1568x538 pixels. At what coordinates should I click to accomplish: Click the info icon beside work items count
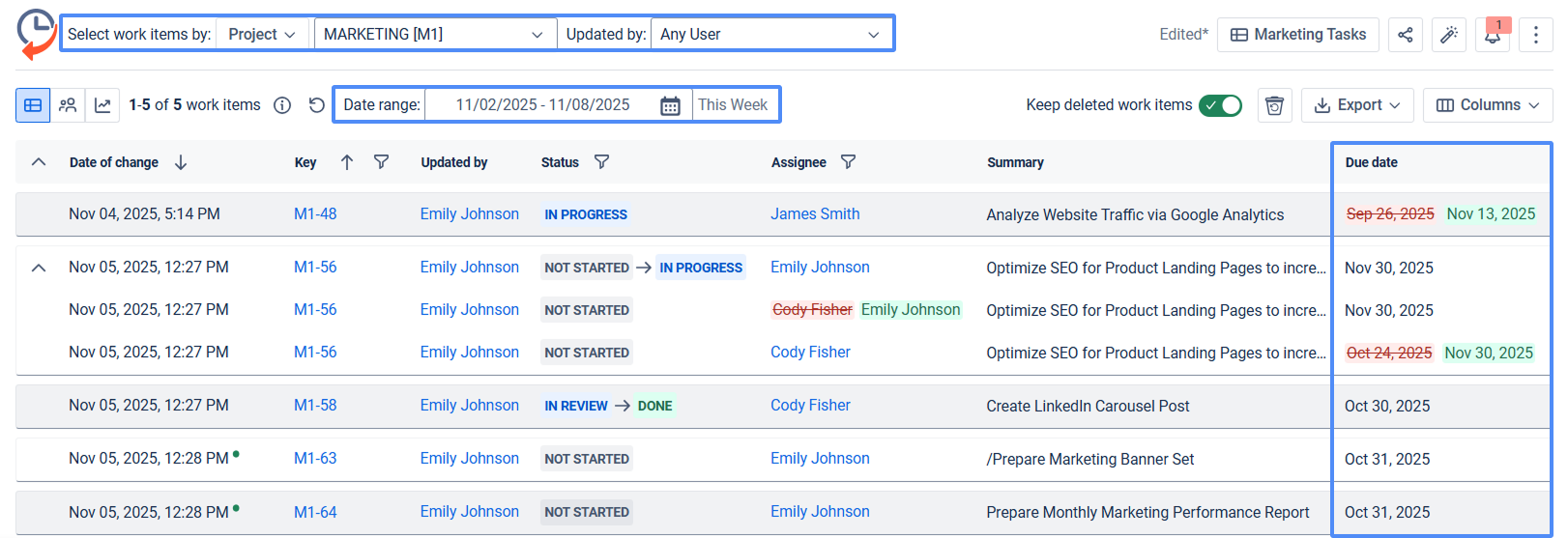pos(282,105)
